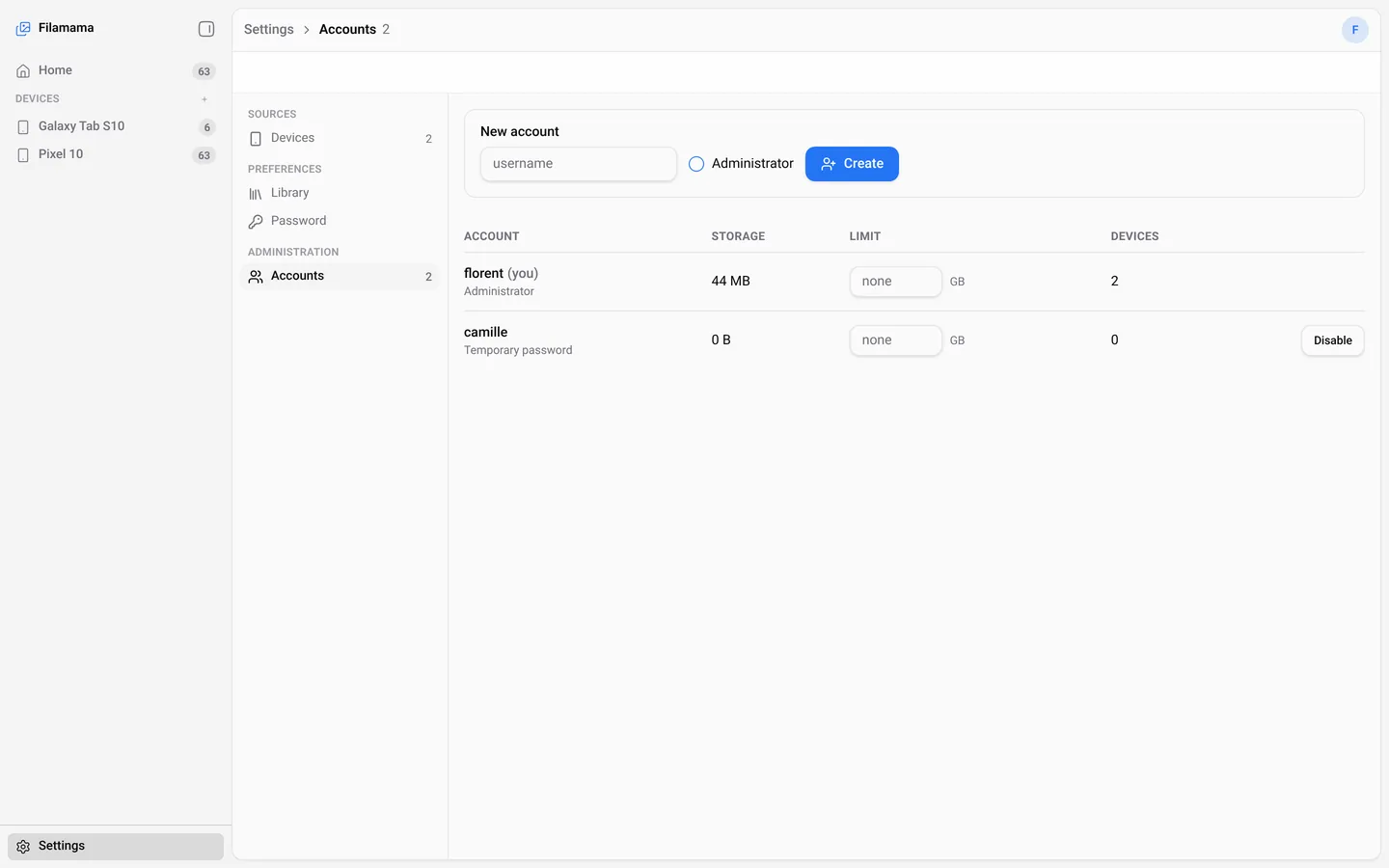Click the 0 B storage value
This screenshot has width=1389, height=868.
tap(721, 339)
